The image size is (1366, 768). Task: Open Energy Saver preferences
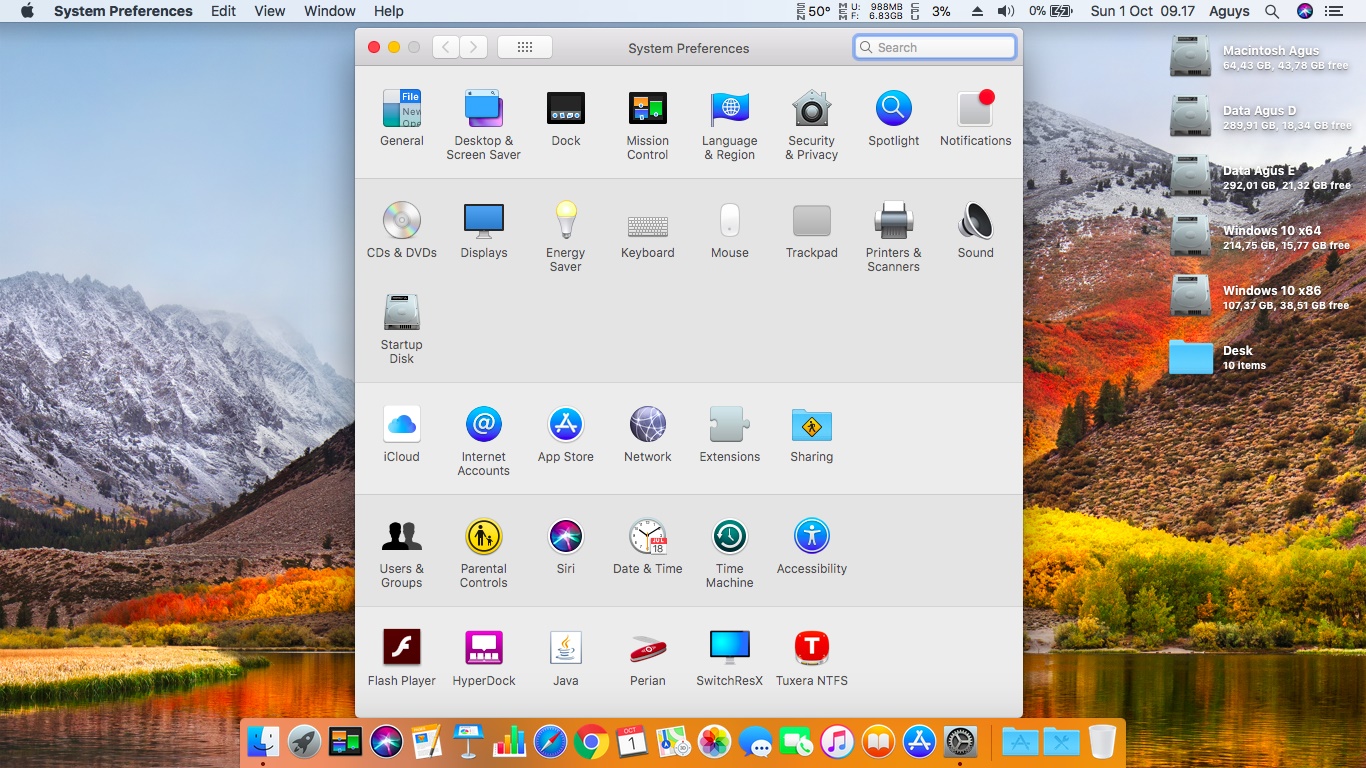[x=566, y=237]
